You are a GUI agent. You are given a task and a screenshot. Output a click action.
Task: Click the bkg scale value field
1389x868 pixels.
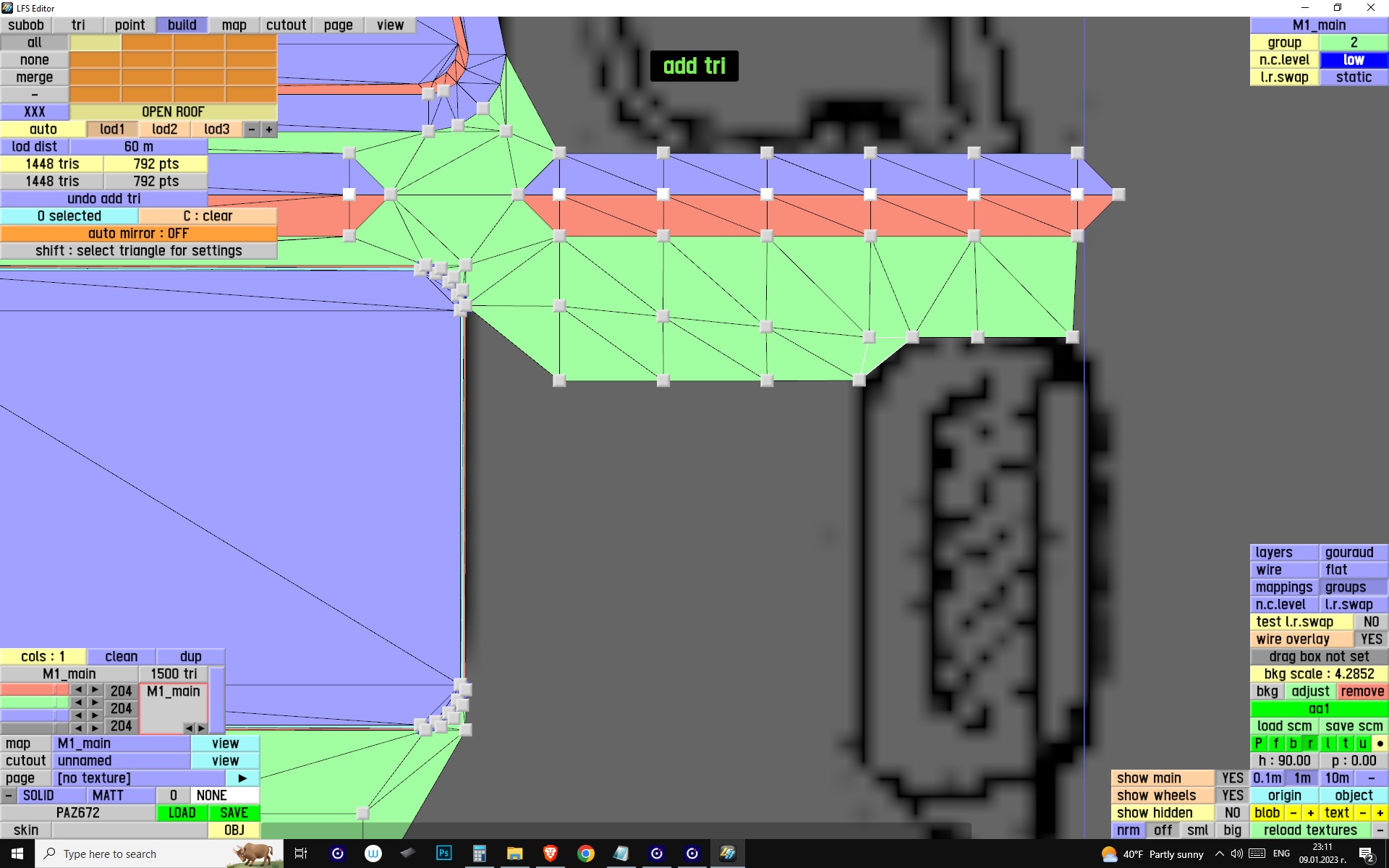tap(1318, 673)
